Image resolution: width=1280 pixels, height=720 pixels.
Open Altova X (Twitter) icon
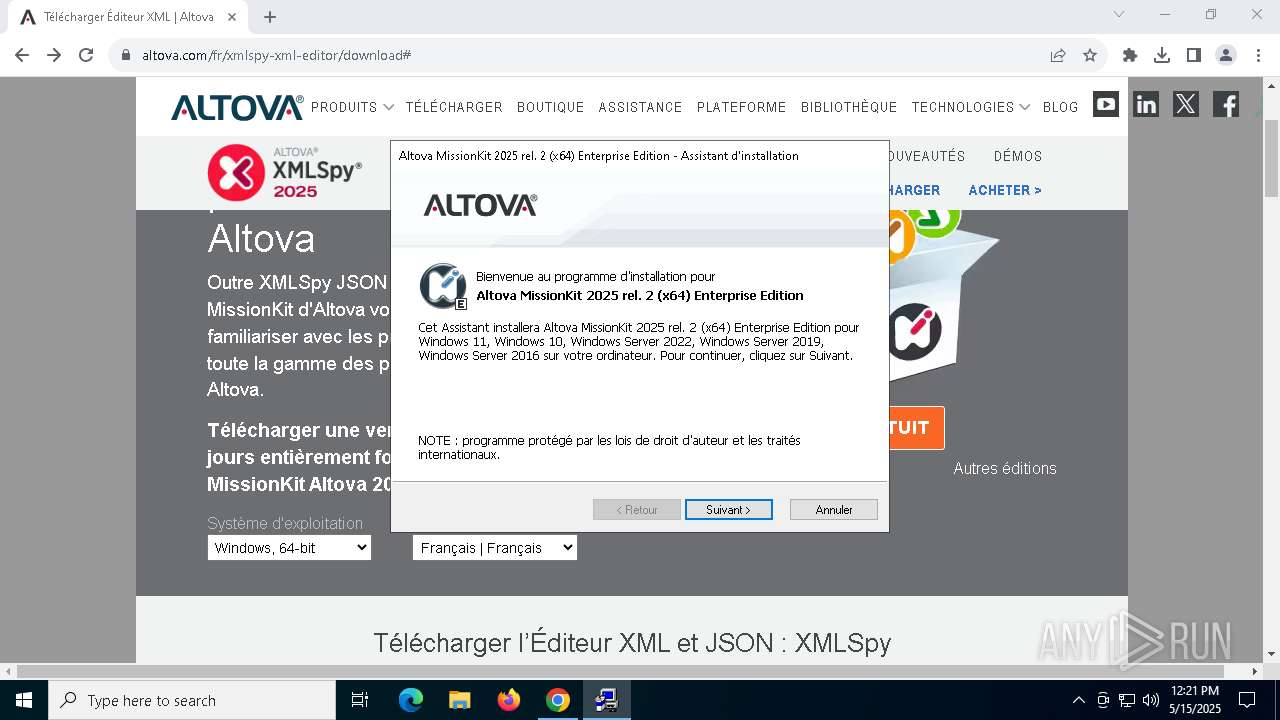pos(1186,104)
